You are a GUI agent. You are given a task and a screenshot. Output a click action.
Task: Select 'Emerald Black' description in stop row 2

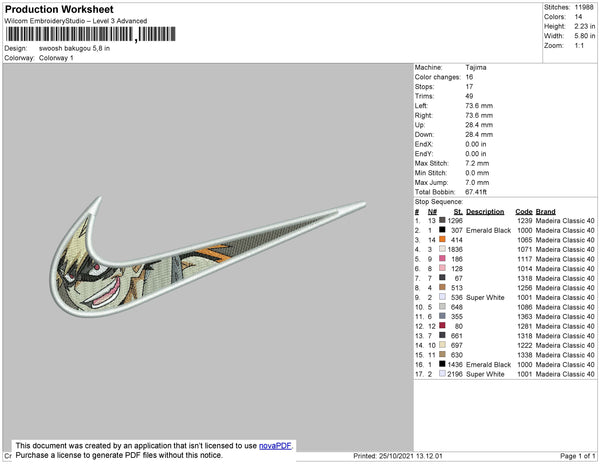pyautogui.click(x=488, y=230)
